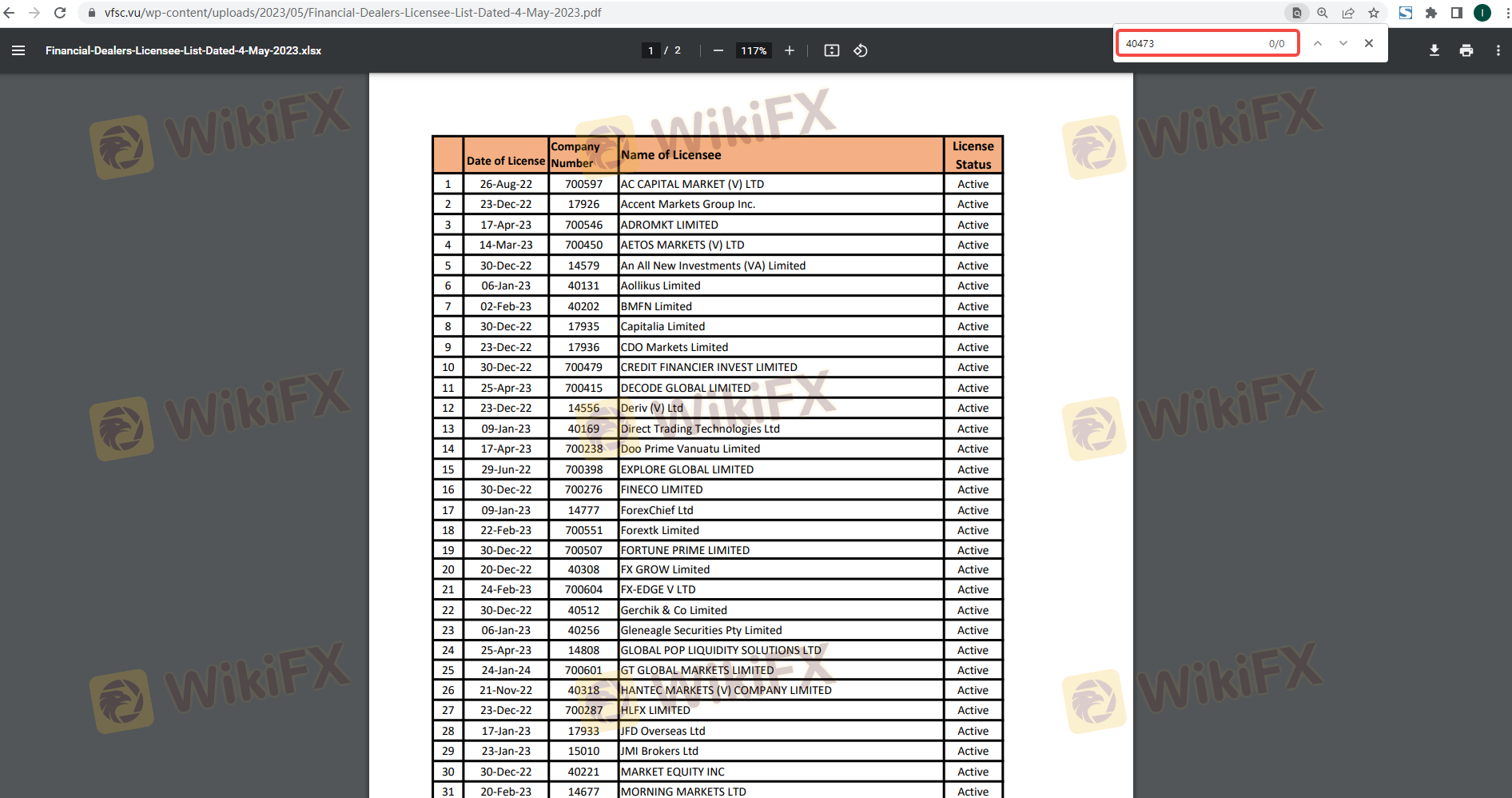Click the find search field containing 40473
1512x798 pixels.
1207,43
